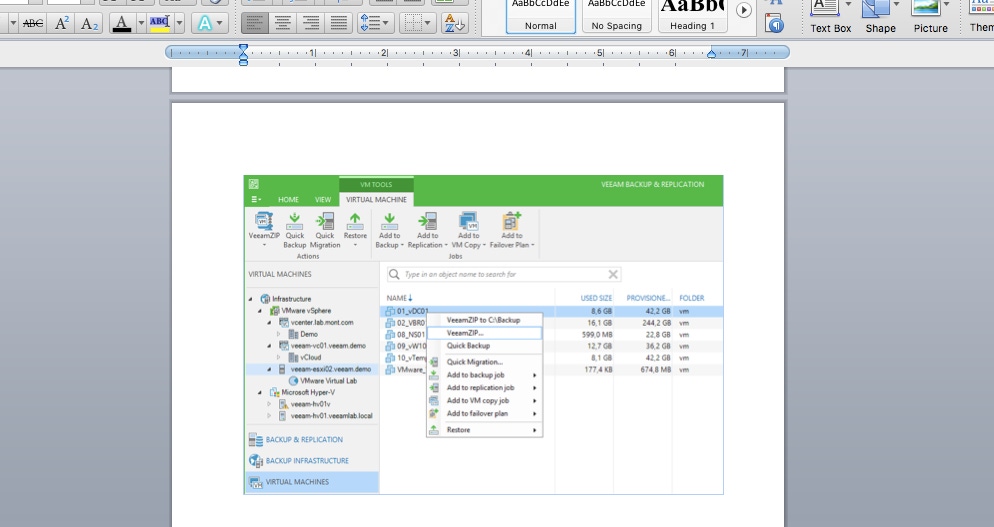
Task: Click the line spacing icon
Action: coord(370,24)
